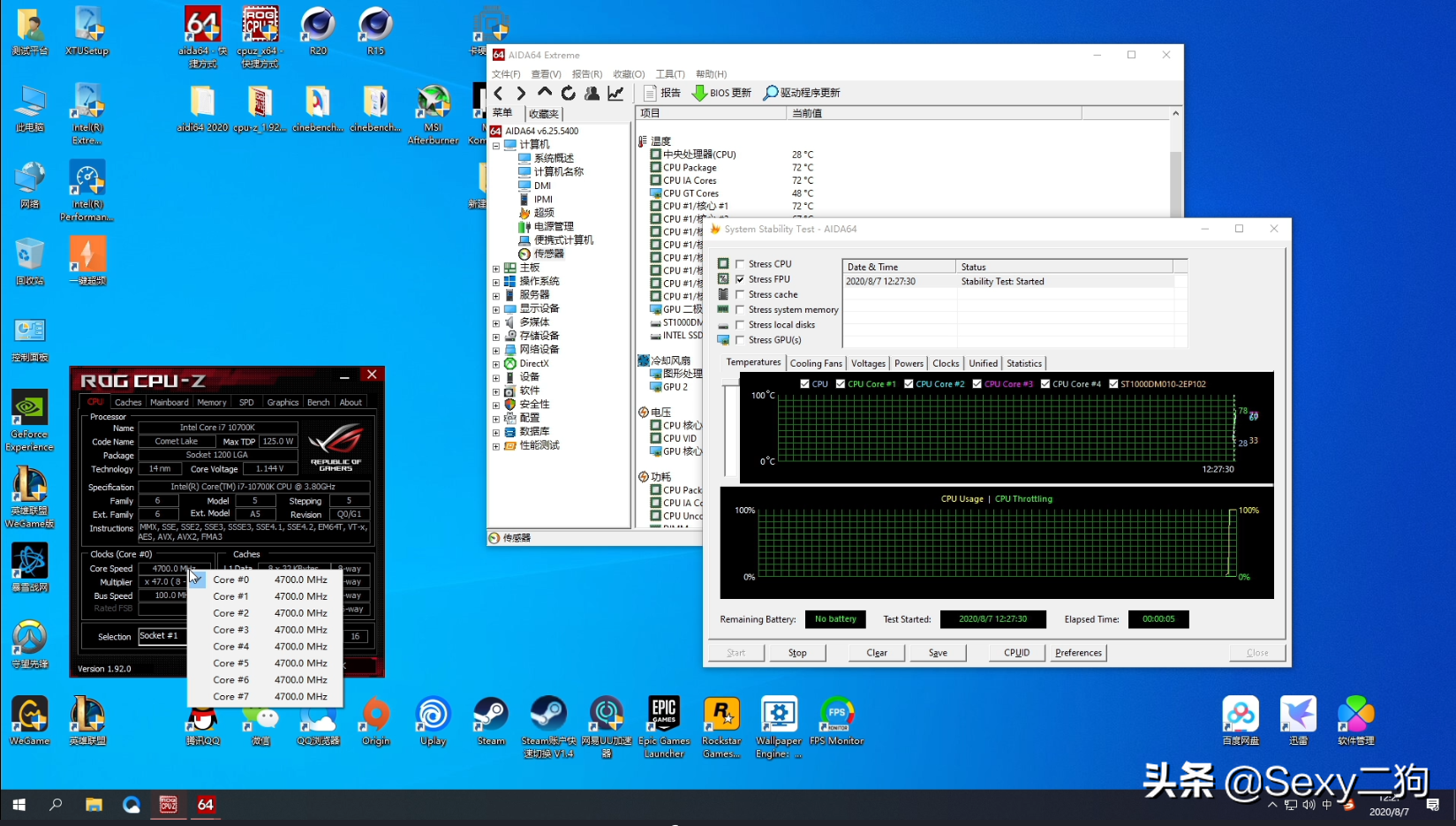Toggle CPU Core #1 graph checkbox
This screenshot has width=1456, height=826.
841,383
